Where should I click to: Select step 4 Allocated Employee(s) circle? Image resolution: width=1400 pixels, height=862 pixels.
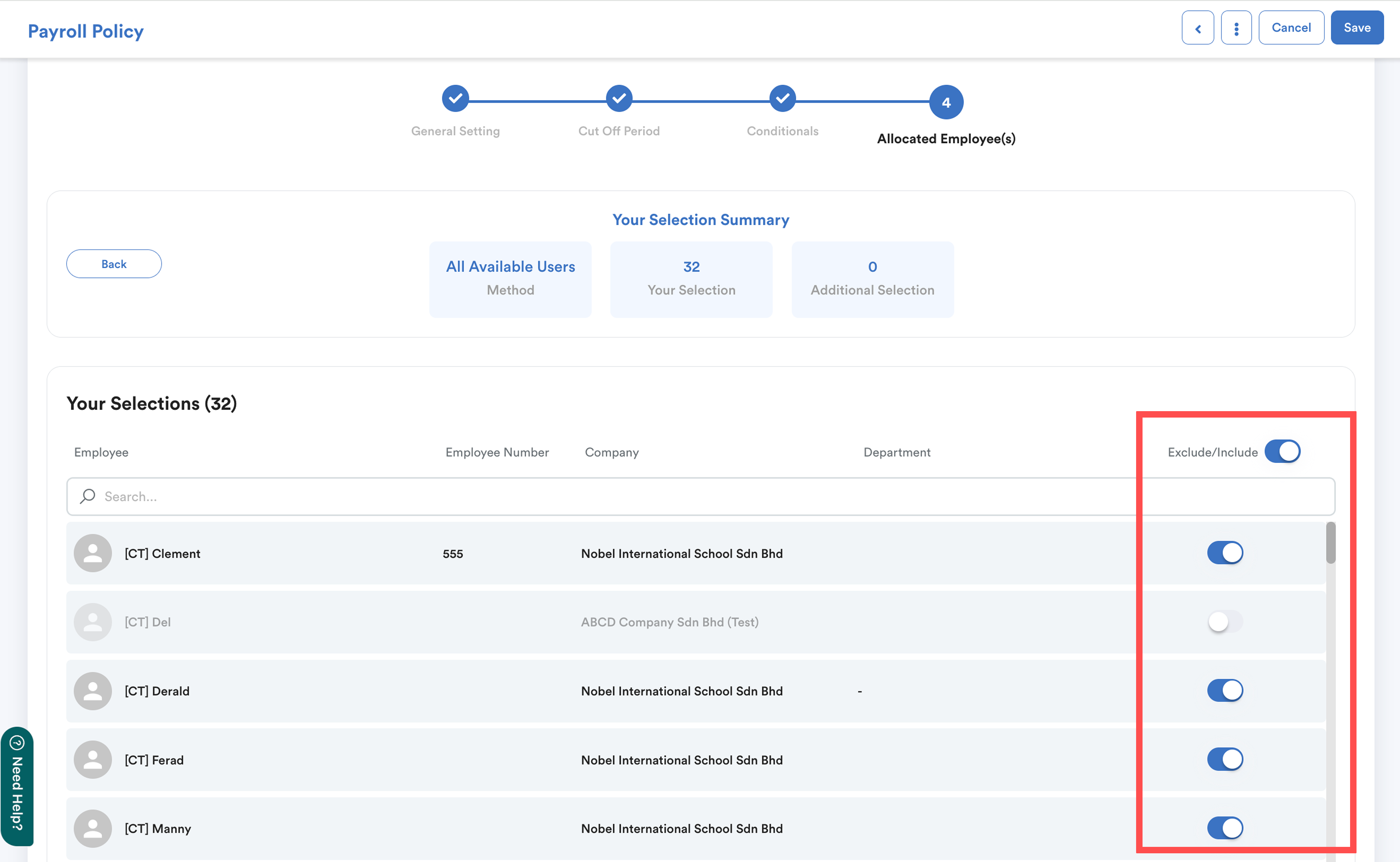tap(946, 103)
